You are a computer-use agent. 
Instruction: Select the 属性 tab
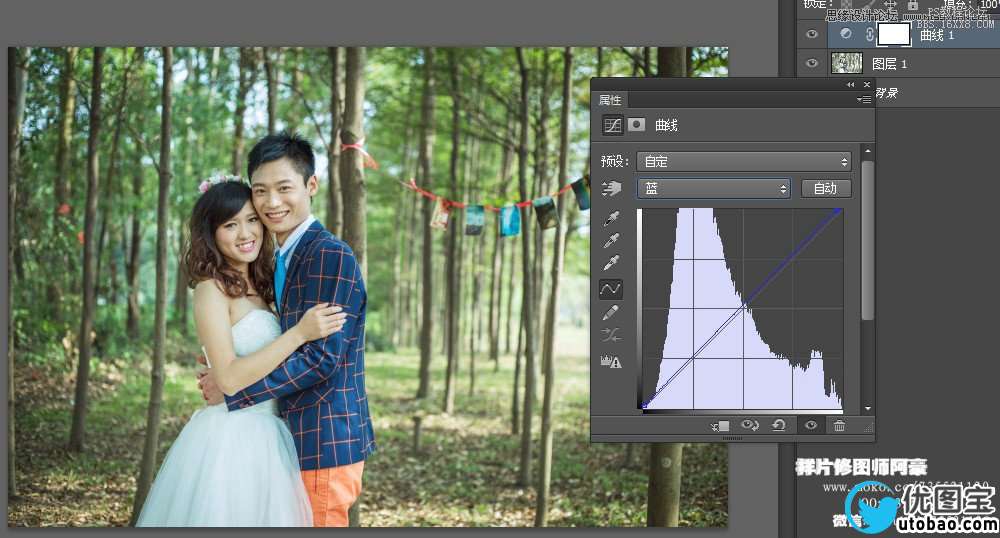[610, 100]
